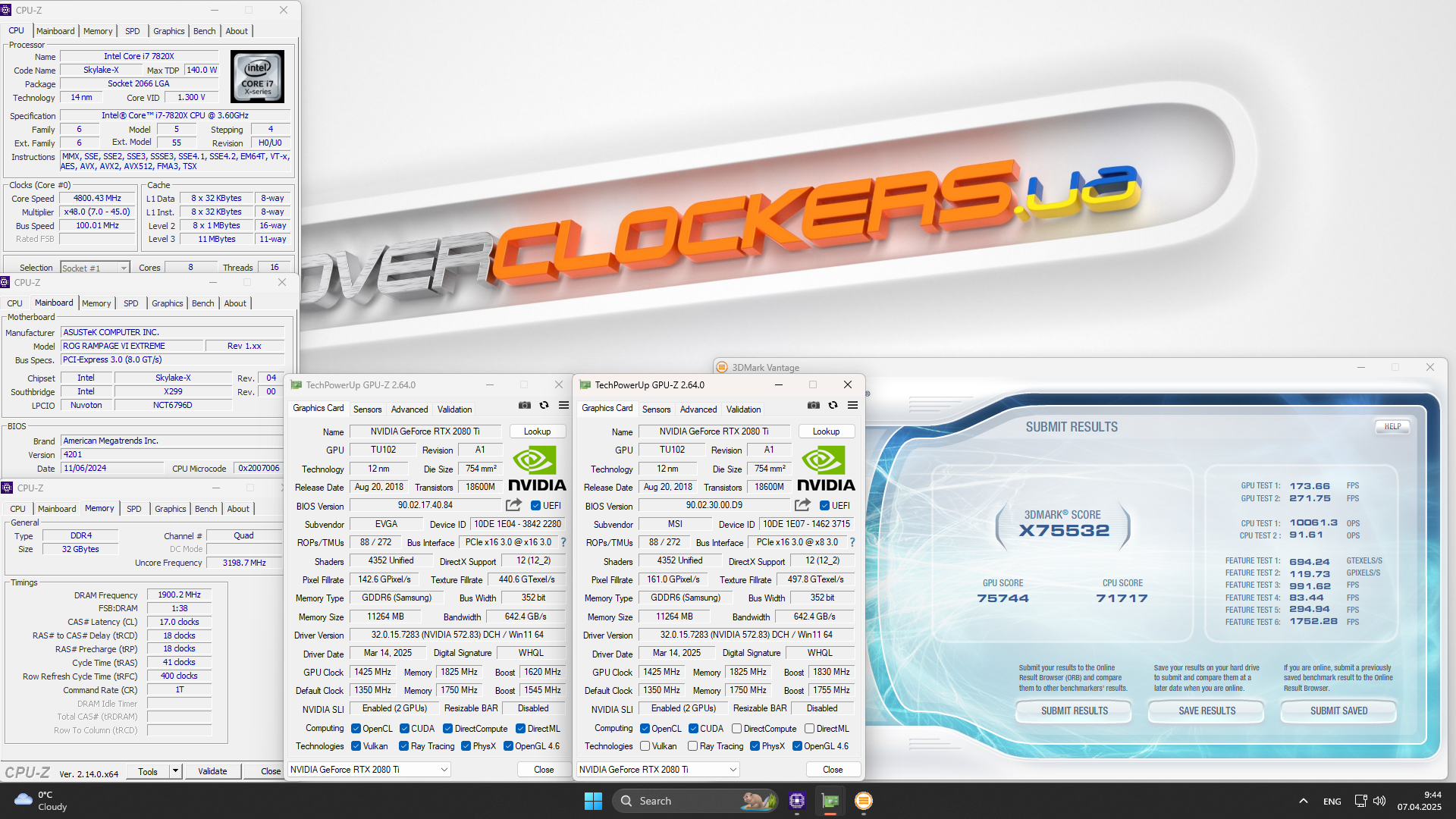Toggle OpenCL checkbox in left GPU-Z
This screenshot has height=819, width=1456.
coord(356,729)
